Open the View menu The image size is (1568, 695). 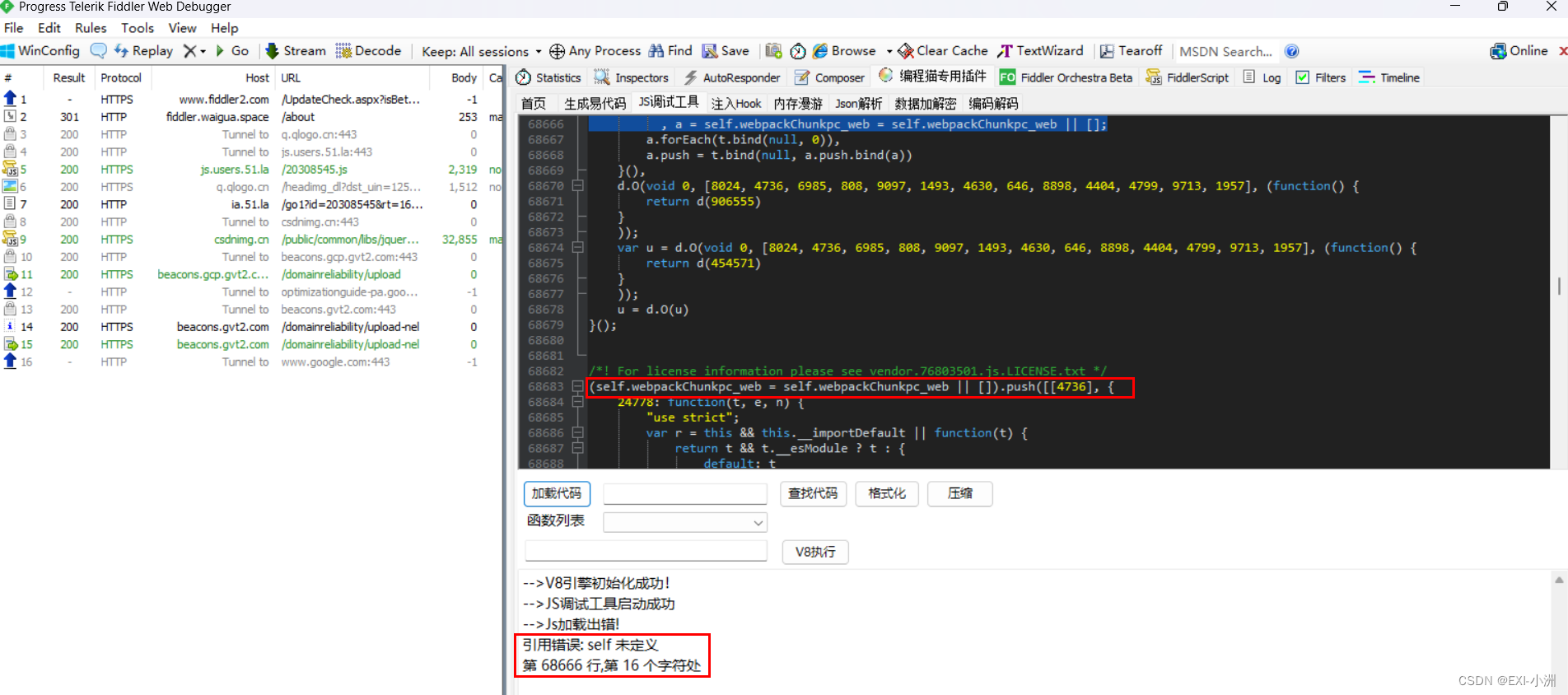click(x=183, y=28)
